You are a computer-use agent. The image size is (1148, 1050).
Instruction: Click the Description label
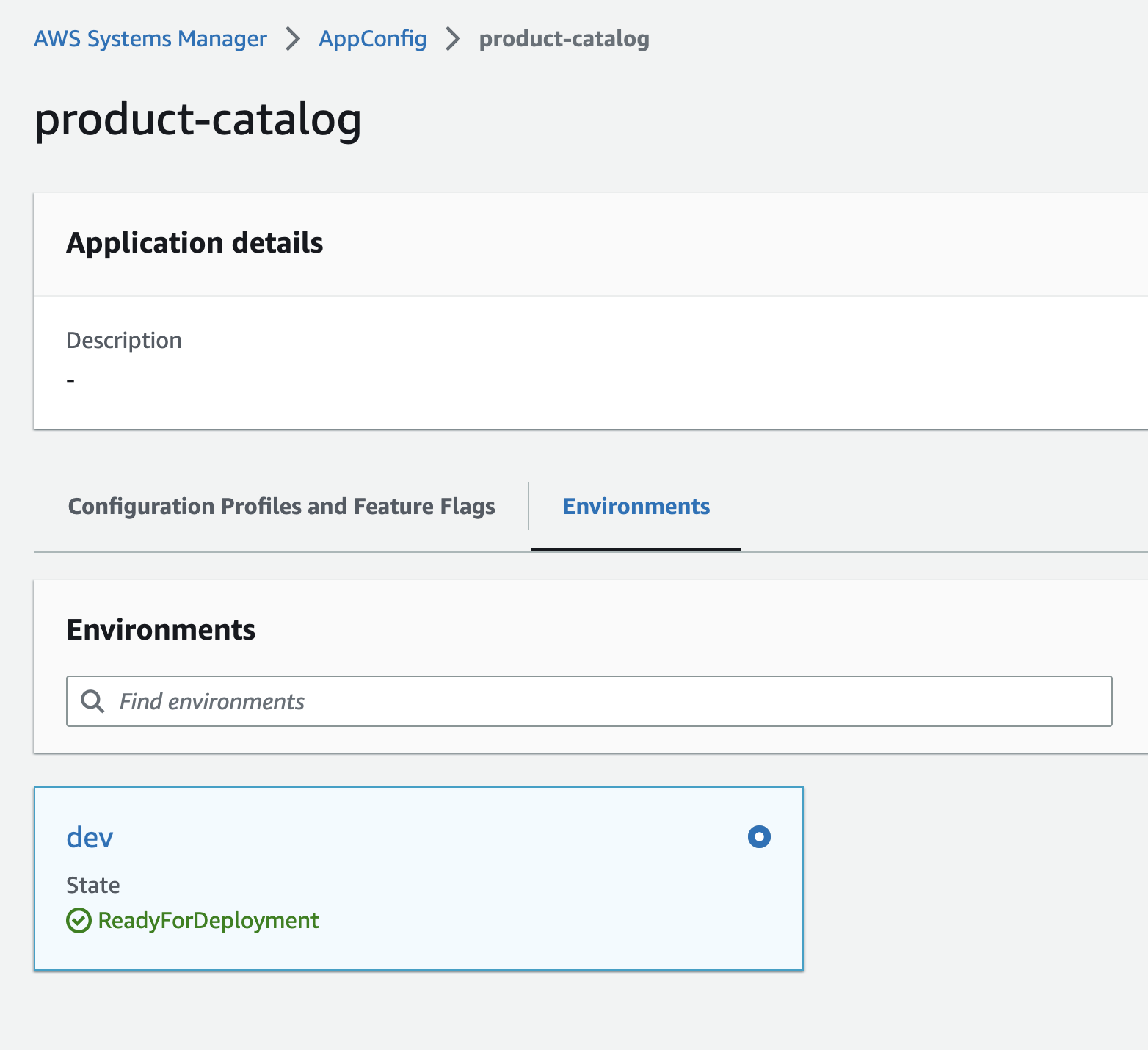click(x=124, y=341)
